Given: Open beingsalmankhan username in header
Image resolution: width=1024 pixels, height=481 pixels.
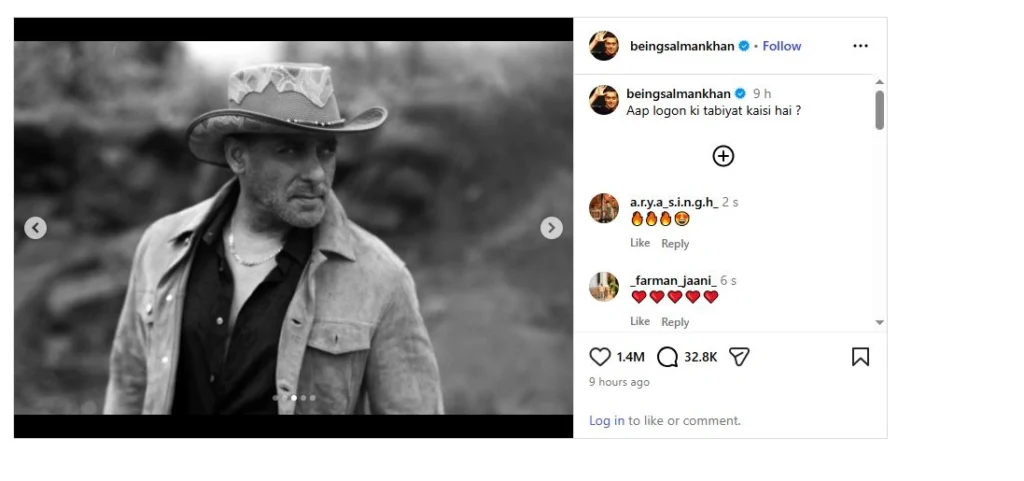Looking at the screenshot, I should [x=682, y=46].
